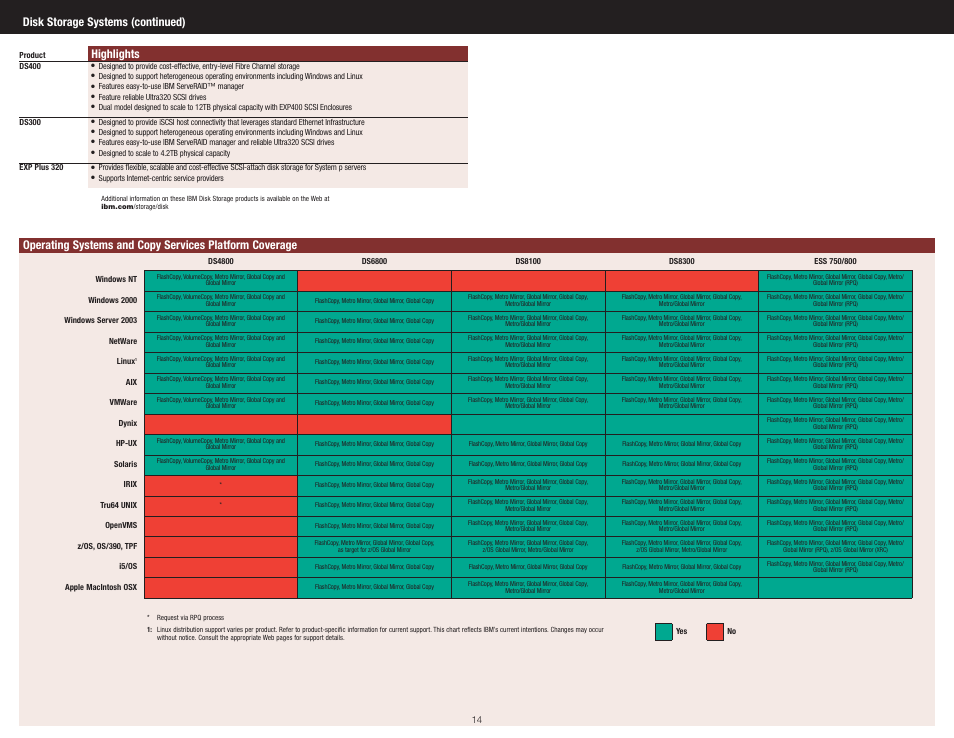
Task: Select the 'Dynix' row label
Action: click(x=127, y=423)
